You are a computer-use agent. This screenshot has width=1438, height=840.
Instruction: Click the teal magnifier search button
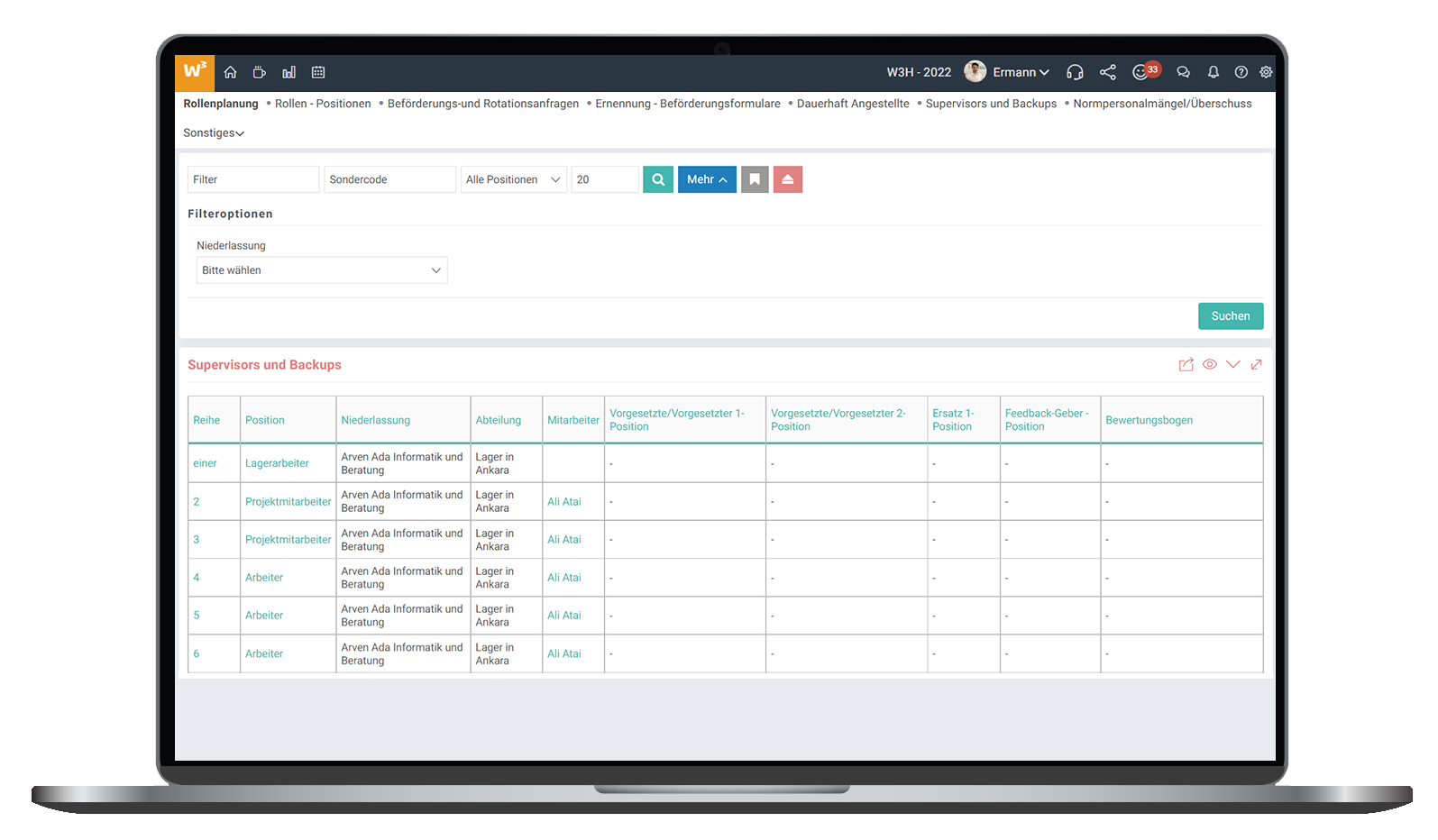[x=658, y=179]
